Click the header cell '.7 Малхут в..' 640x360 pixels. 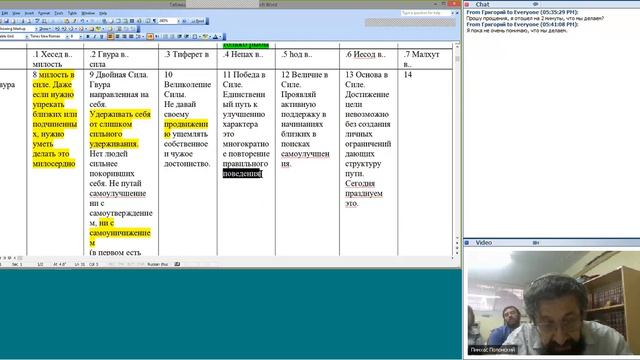pos(425,59)
